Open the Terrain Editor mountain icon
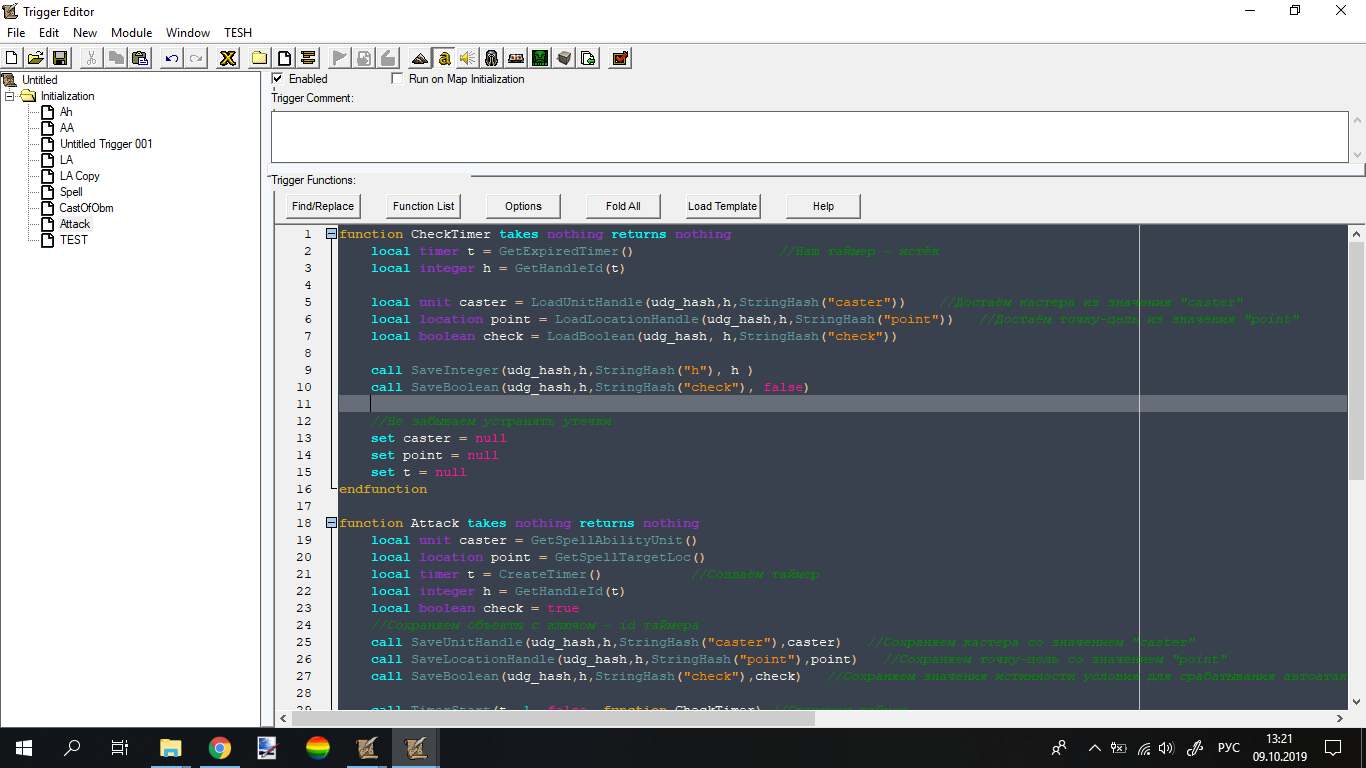Viewport: 1366px width, 768px height. click(x=419, y=58)
